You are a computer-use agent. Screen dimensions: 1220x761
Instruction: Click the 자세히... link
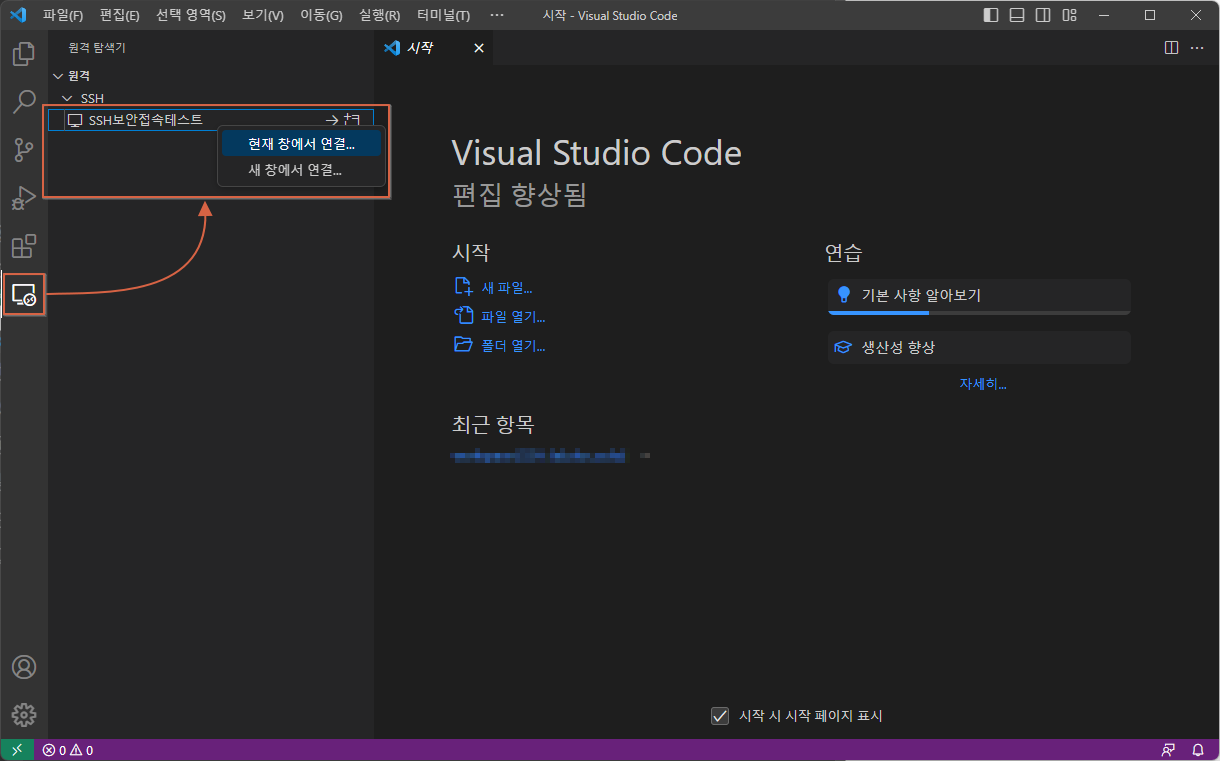coord(983,384)
